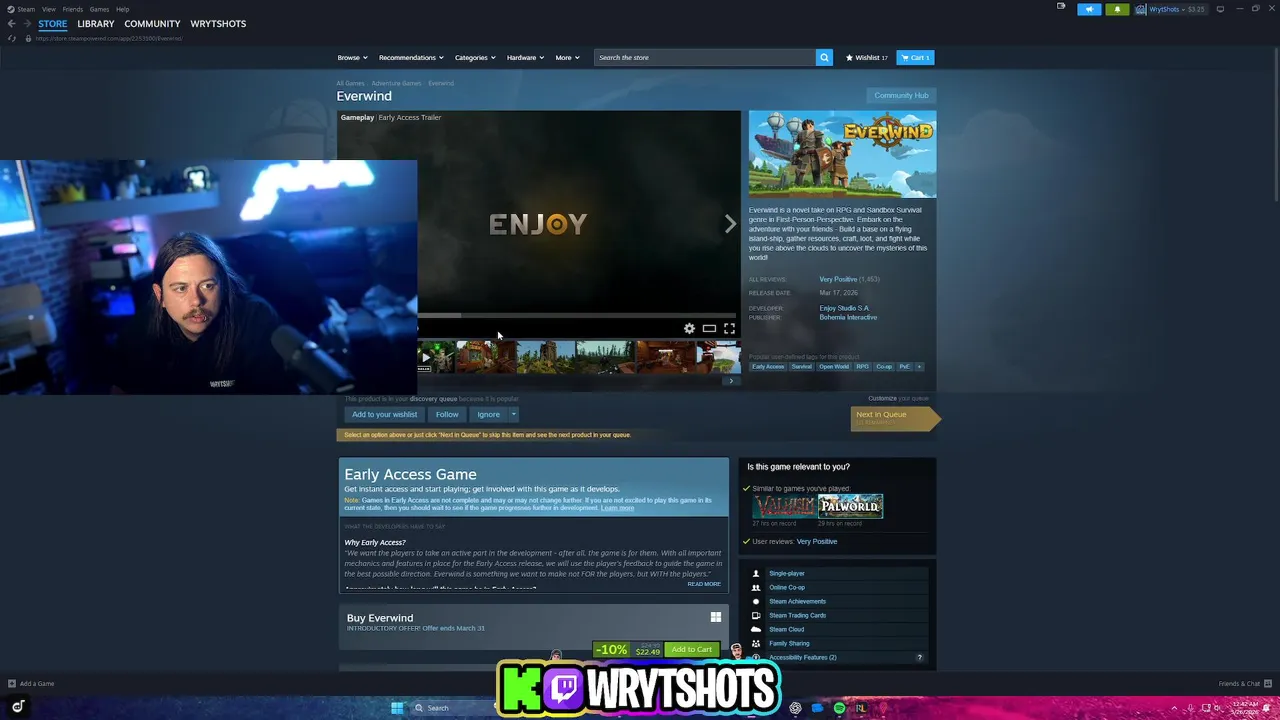1280x720 pixels.
Task: Click the Ignore button
Action: [x=488, y=414]
